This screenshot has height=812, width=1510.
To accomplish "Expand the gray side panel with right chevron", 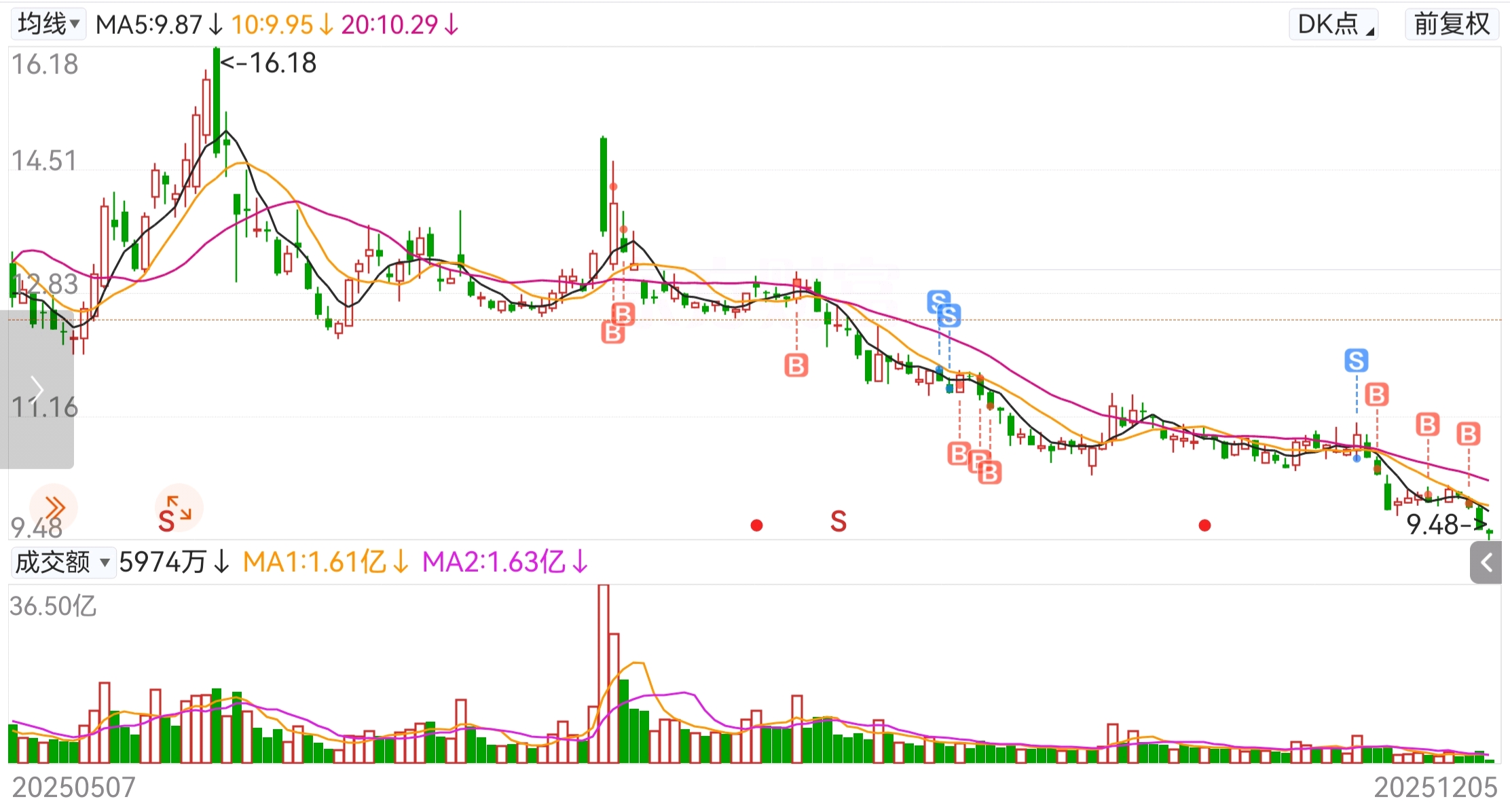I will pyautogui.click(x=37, y=389).
